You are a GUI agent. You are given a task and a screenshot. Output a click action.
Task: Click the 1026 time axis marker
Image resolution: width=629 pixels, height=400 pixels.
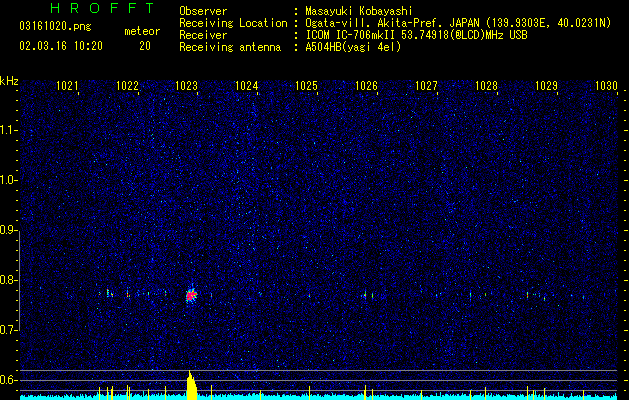(x=367, y=86)
